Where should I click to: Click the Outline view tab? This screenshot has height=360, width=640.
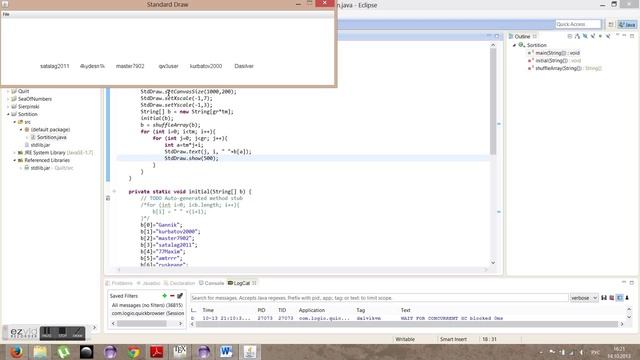[522, 37]
